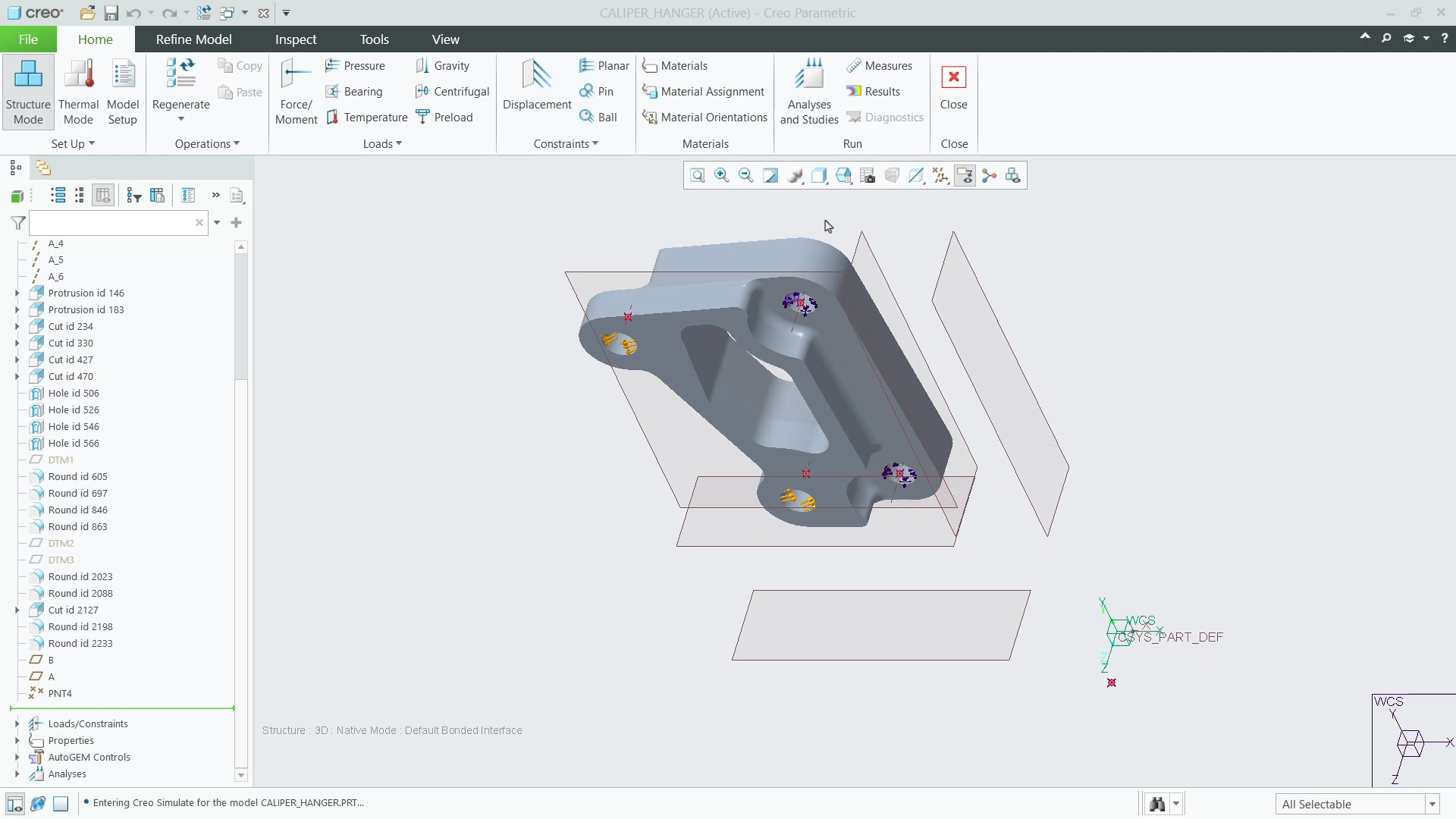Select Hole id 546 in model tree
Viewport: 1456px width, 819px height.
coord(74,426)
